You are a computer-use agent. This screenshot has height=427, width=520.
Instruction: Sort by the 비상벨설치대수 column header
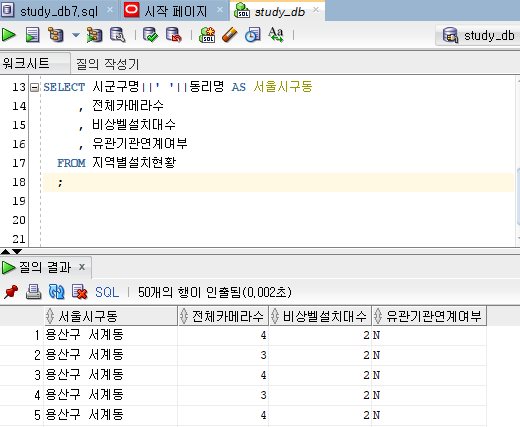(320, 316)
